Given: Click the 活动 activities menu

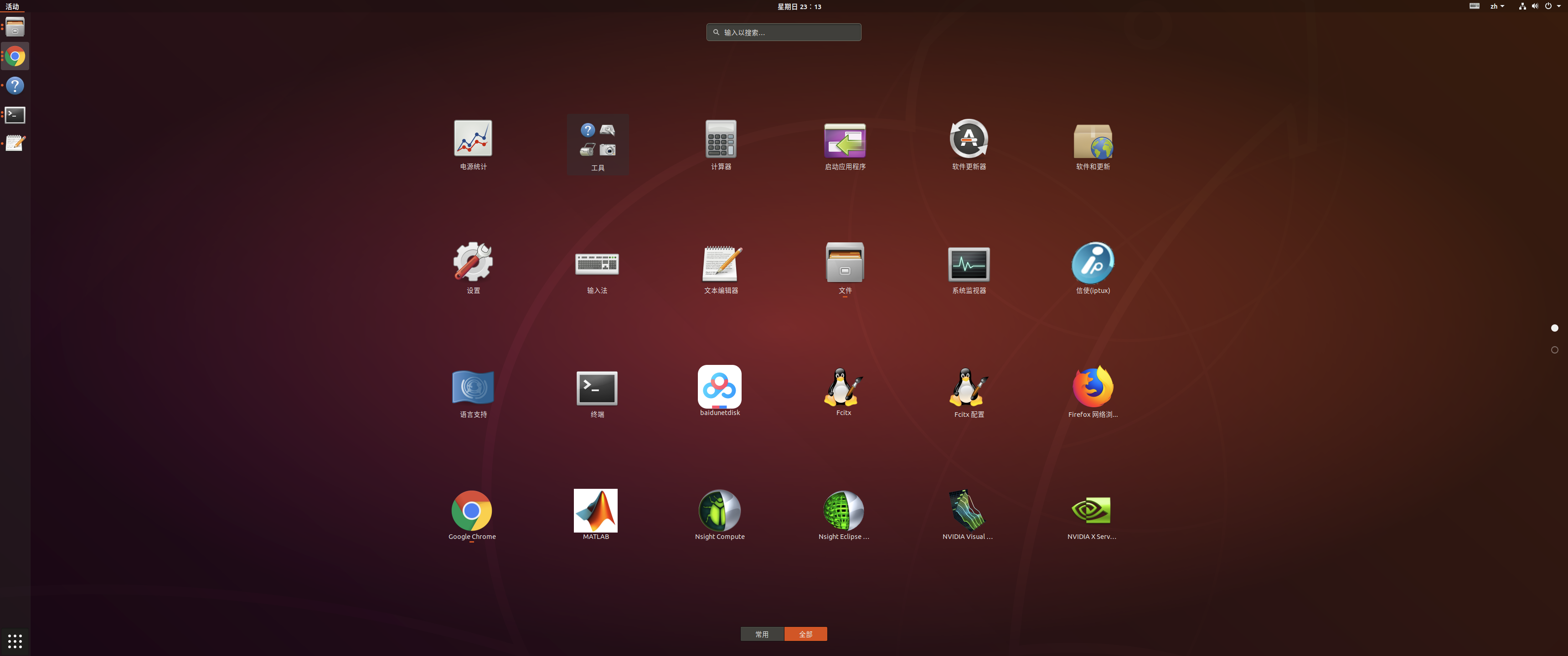Looking at the screenshot, I should pyautogui.click(x=12, y=6).
